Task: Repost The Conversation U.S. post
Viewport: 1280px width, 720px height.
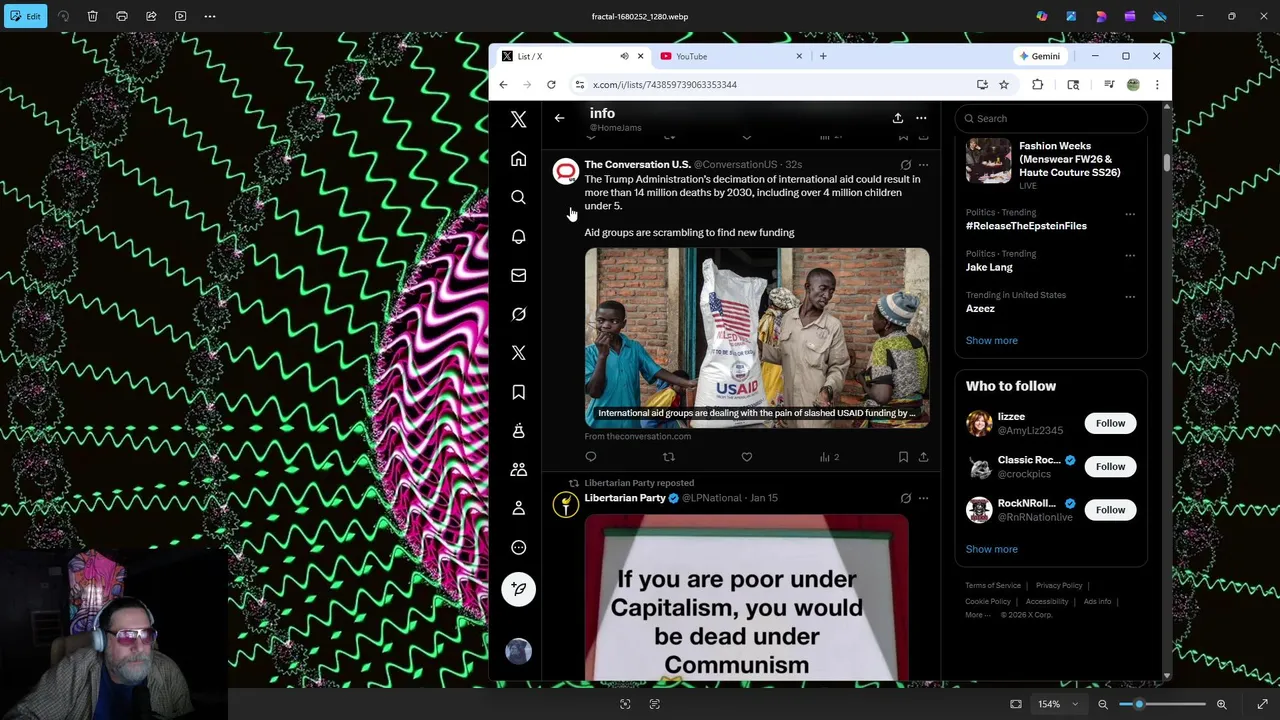Action: pos(669,457)
